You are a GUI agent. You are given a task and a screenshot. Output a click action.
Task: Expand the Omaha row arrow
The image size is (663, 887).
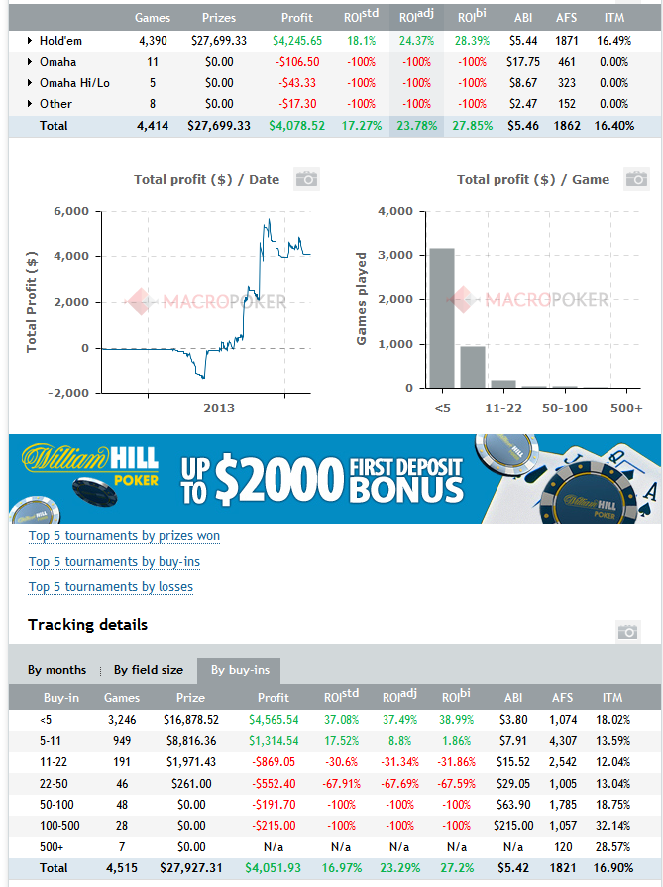click(x=30, y=62)
